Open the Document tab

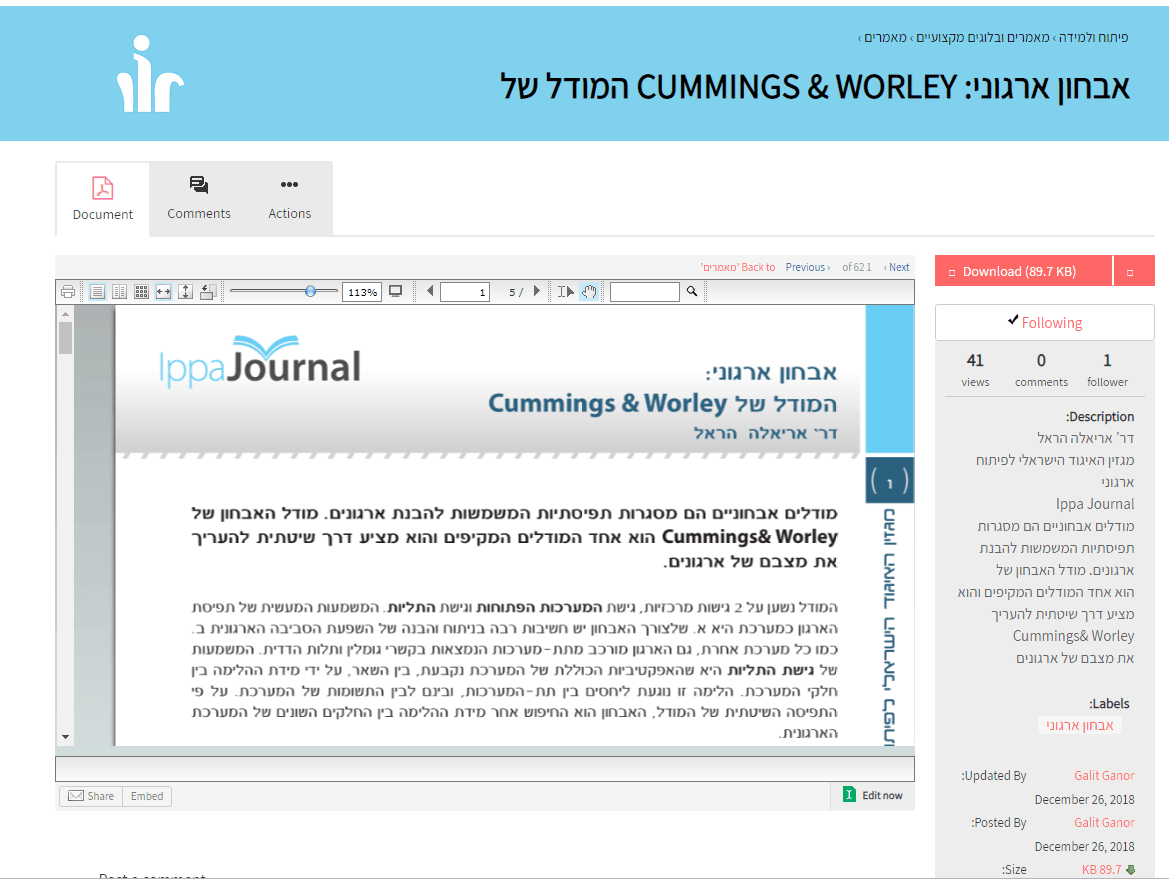(x=103, y=199)
